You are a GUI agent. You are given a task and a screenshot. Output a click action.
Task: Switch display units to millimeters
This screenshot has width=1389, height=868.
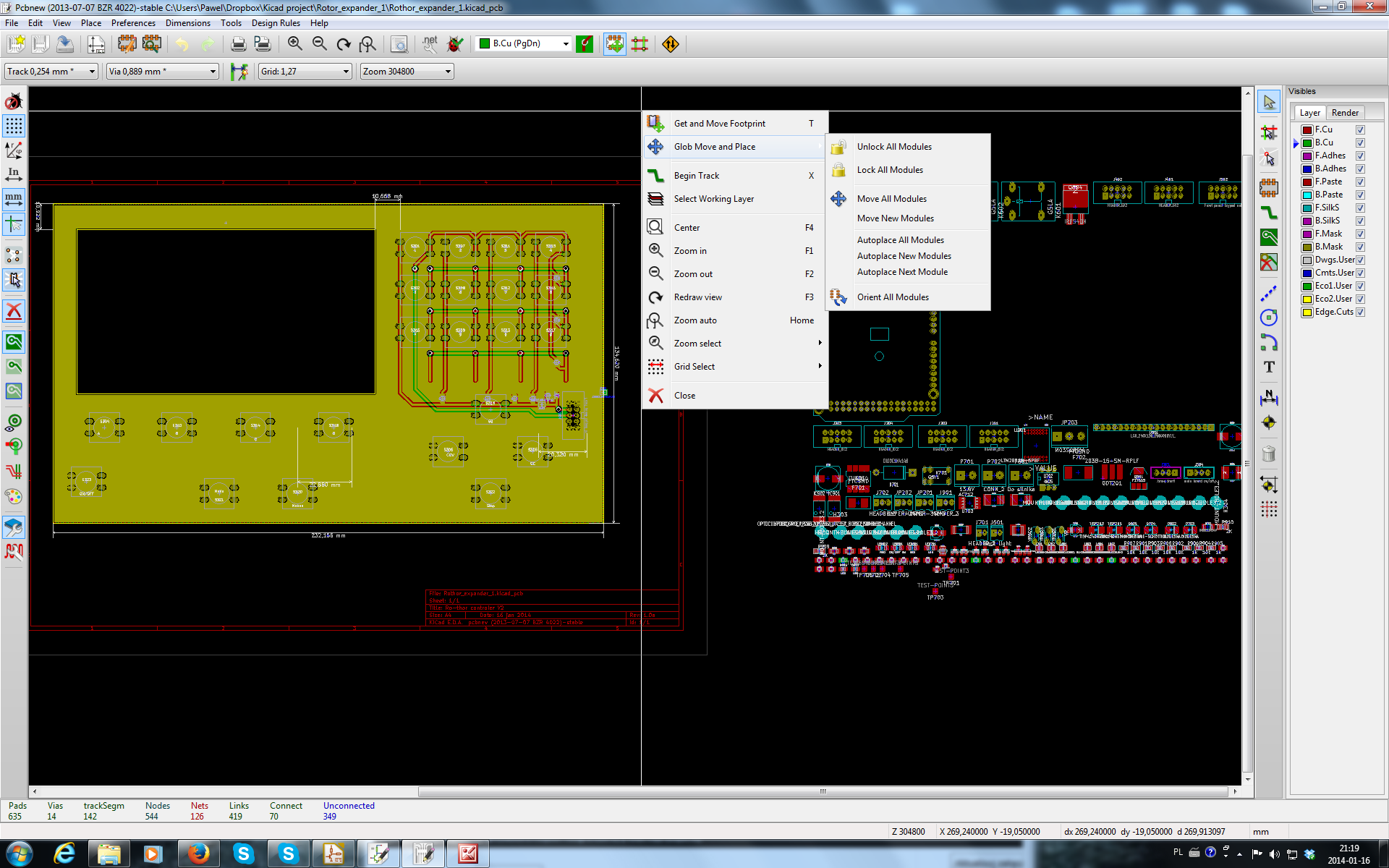point(14,198)
